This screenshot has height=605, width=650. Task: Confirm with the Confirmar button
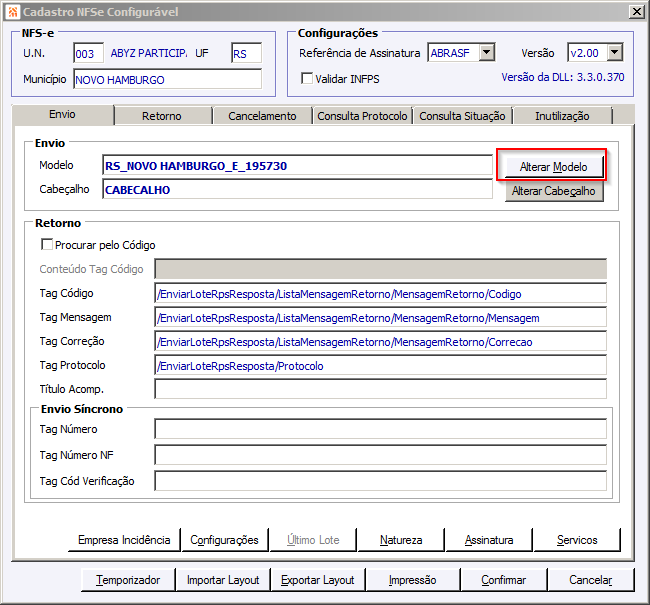coord(504,580)
